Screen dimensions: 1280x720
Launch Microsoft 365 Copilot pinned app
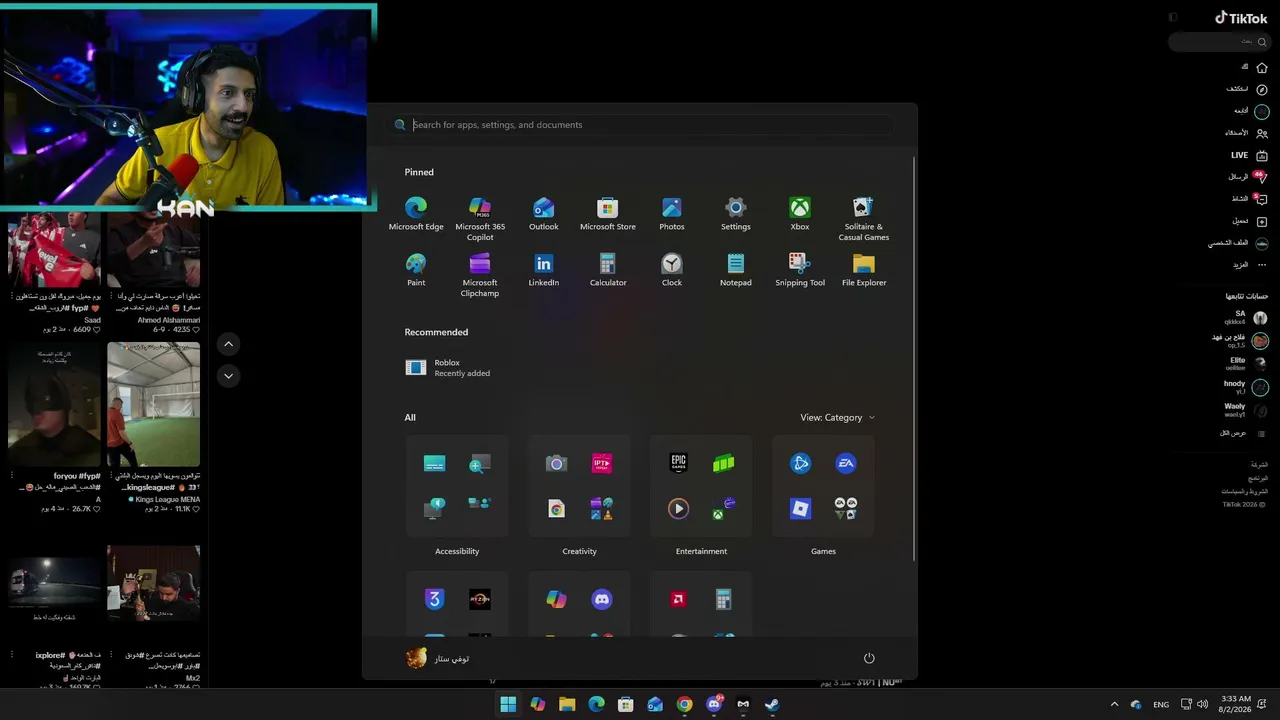tap(480, 219)
